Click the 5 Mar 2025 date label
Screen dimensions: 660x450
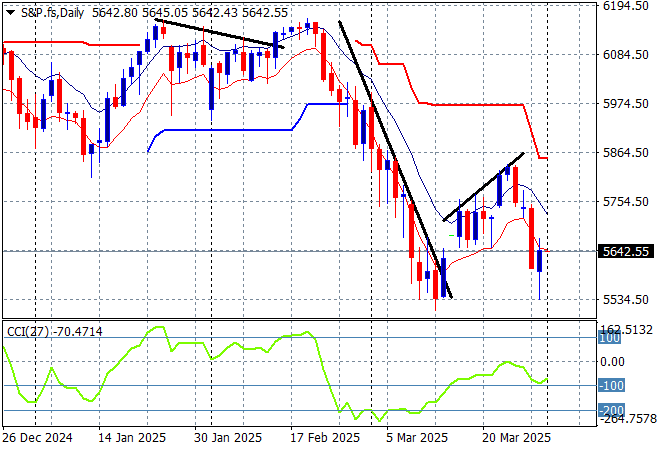click(417, 438)
